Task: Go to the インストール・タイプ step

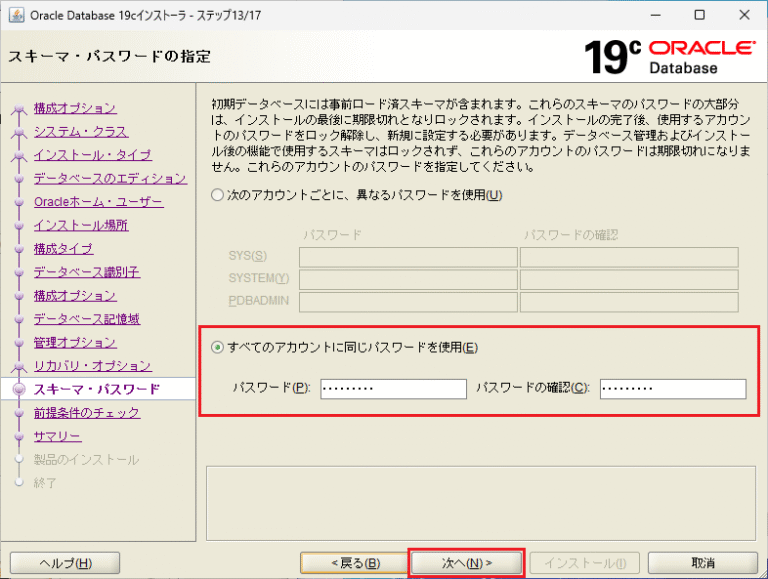Action: click(x=93, y=155)
